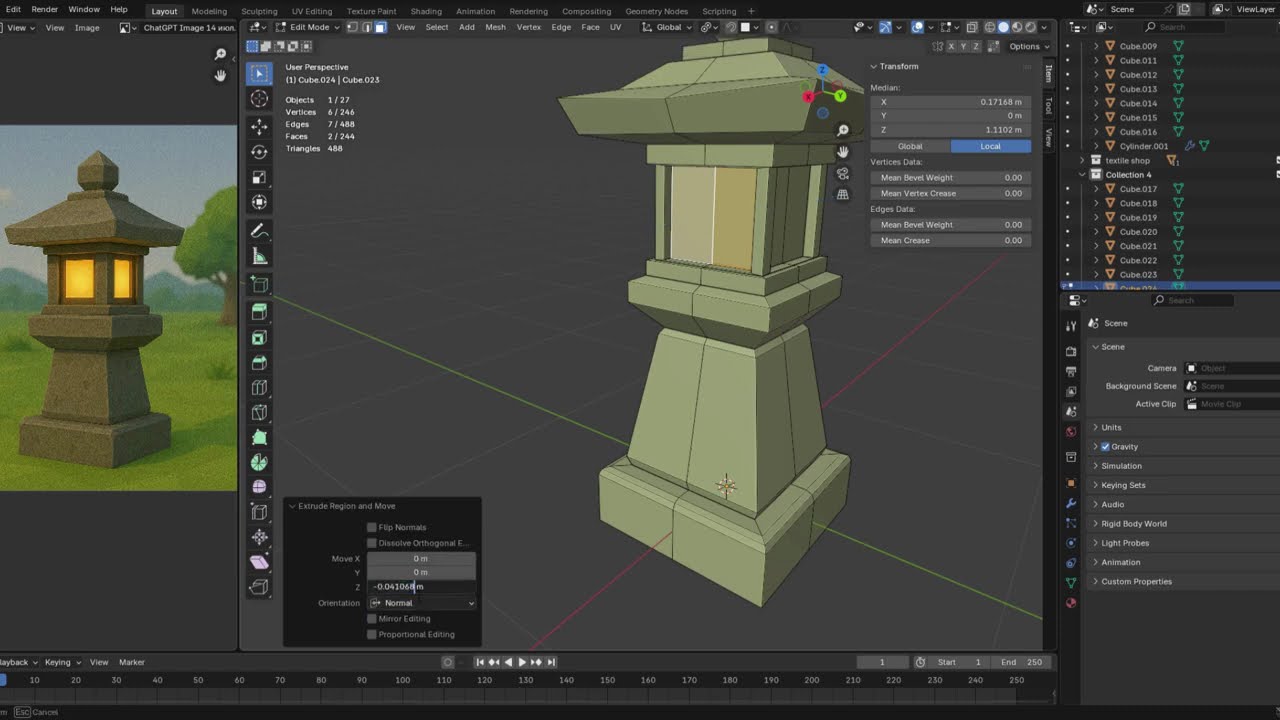Select the Loop Cut tool
This screenshot has width=1280, height=720.
click(x=259, y=388)
